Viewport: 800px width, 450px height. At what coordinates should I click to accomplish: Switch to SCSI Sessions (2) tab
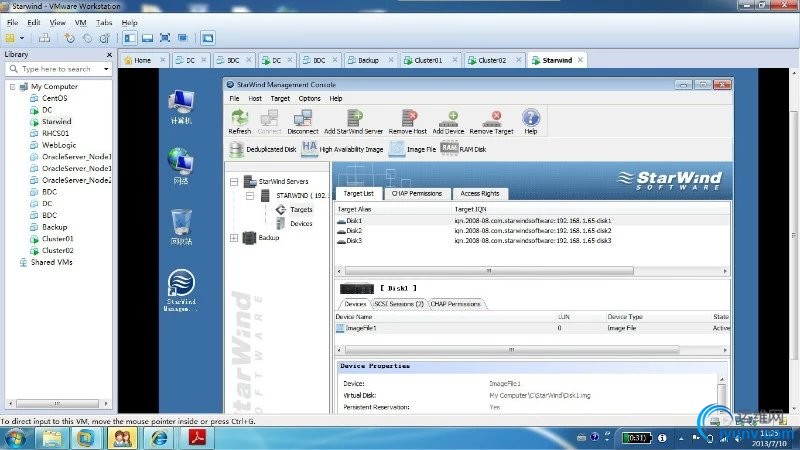[x=398, y=304]
